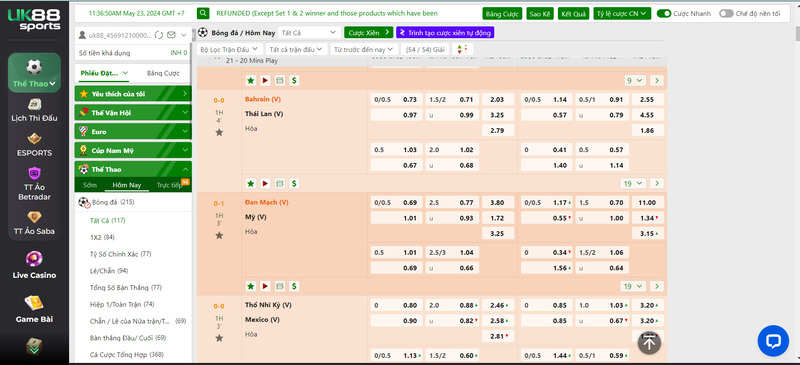Image resolution: width=800 pixels, height=365 pixels.
Task: Click Trình tạo cược xiên tự động
Action: [445, 33]
